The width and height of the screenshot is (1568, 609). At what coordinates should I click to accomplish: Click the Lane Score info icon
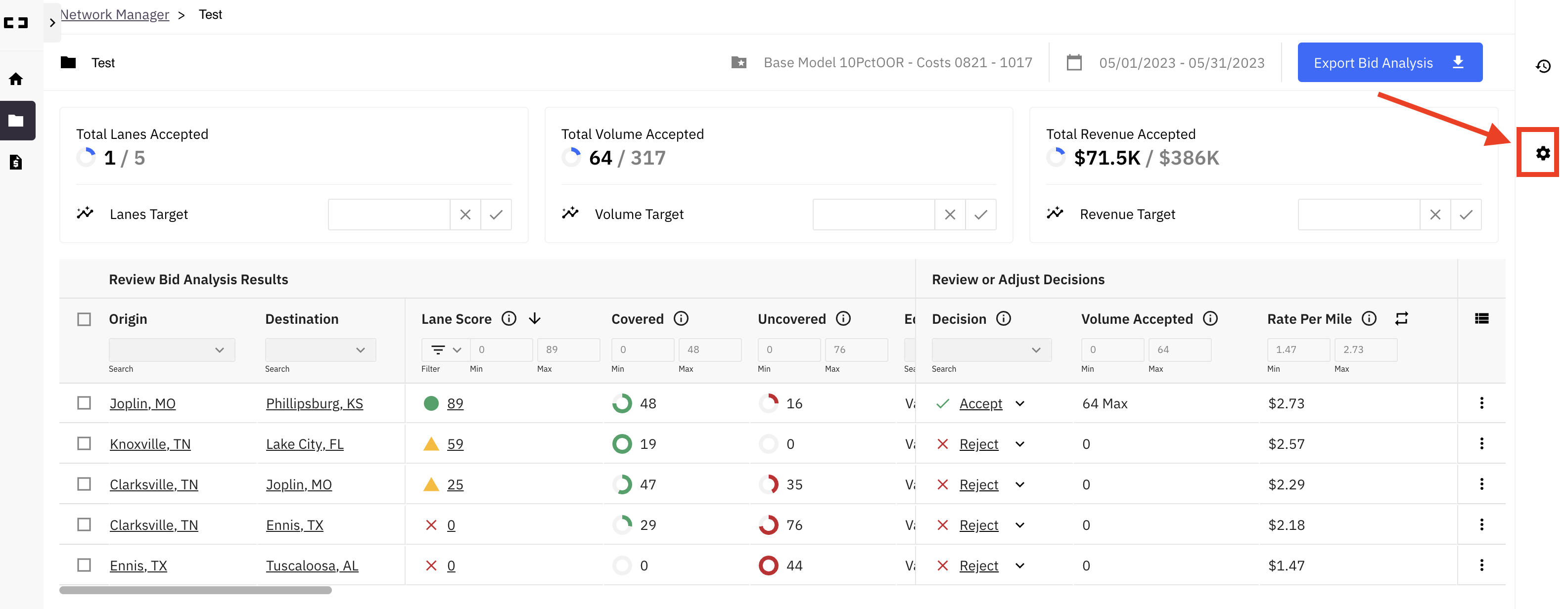click(x=509, y=318)
